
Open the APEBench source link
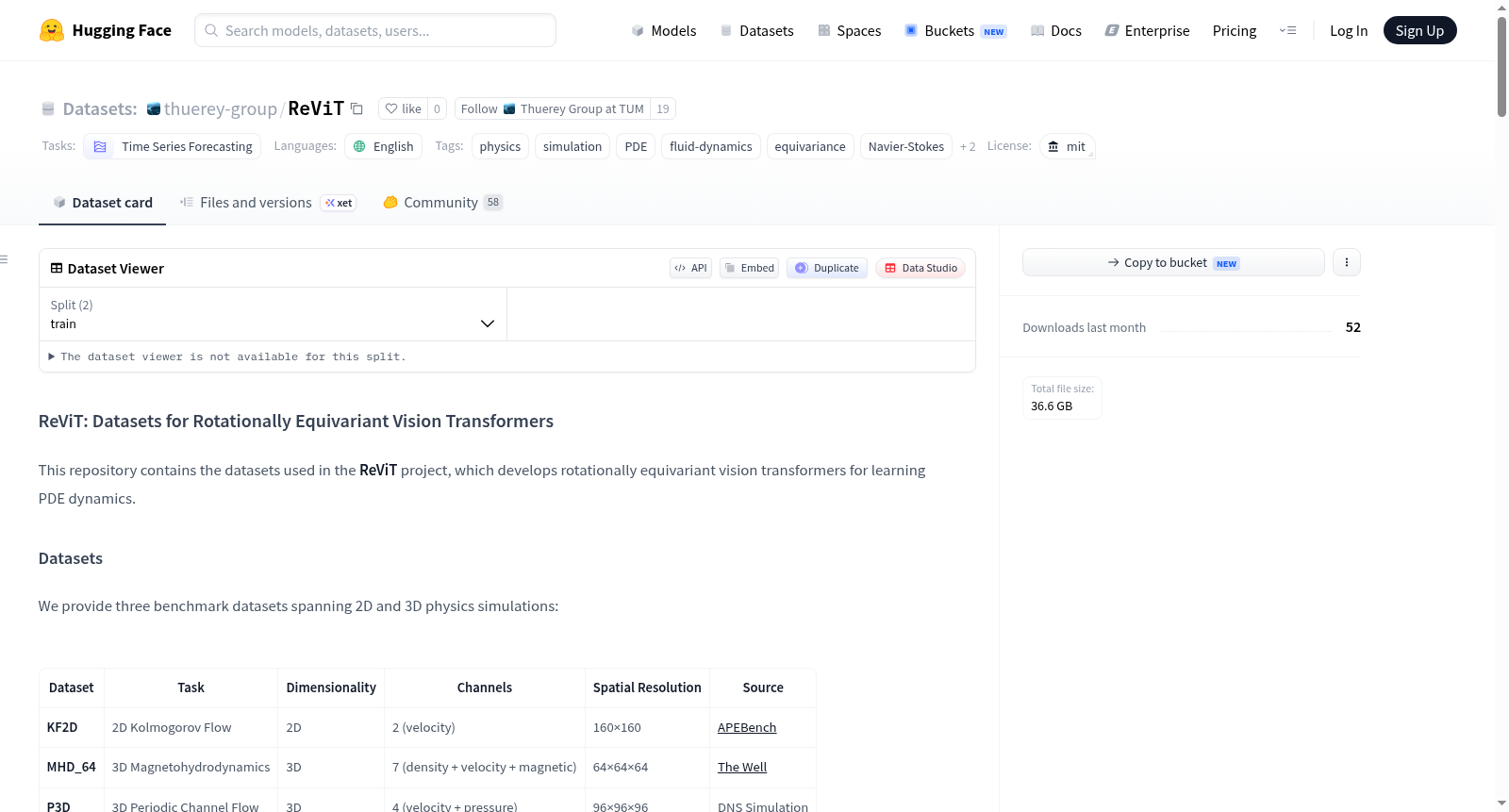point(747,727)
